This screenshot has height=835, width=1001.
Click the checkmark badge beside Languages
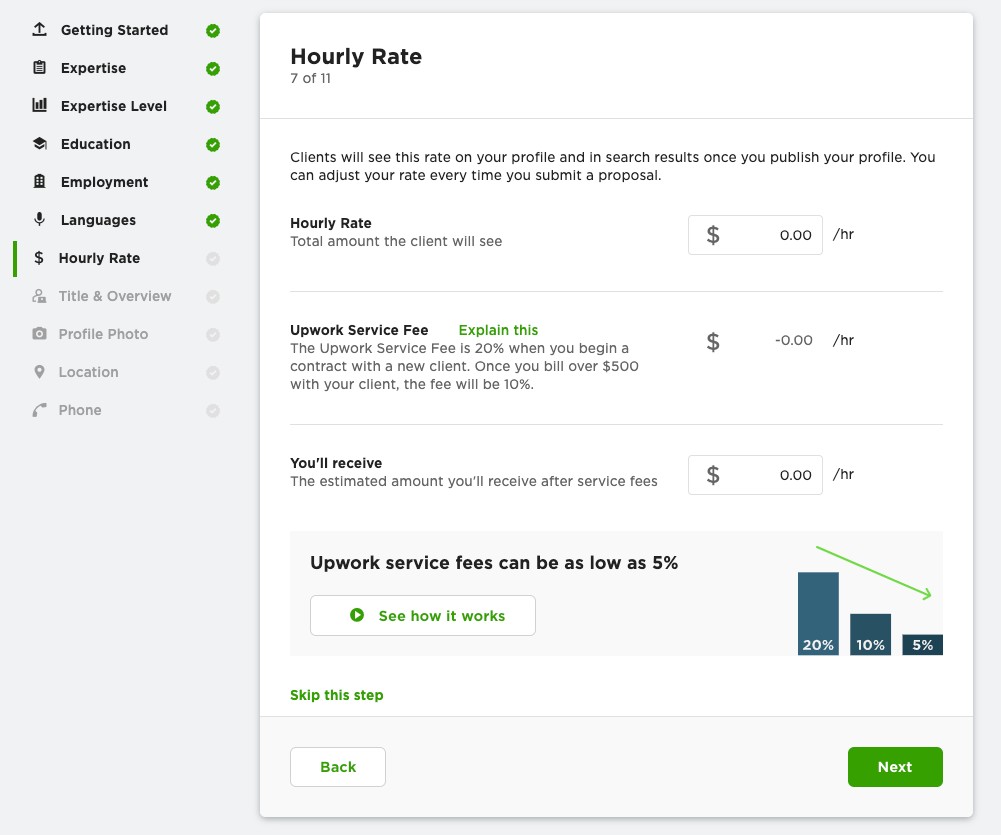(212, 219)
